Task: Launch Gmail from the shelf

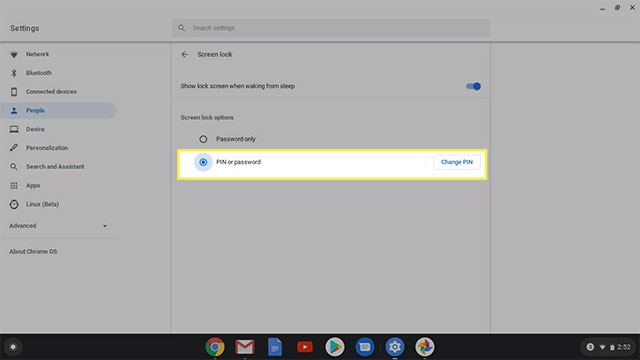Action: pyautogui.click(x=244, y=347)
